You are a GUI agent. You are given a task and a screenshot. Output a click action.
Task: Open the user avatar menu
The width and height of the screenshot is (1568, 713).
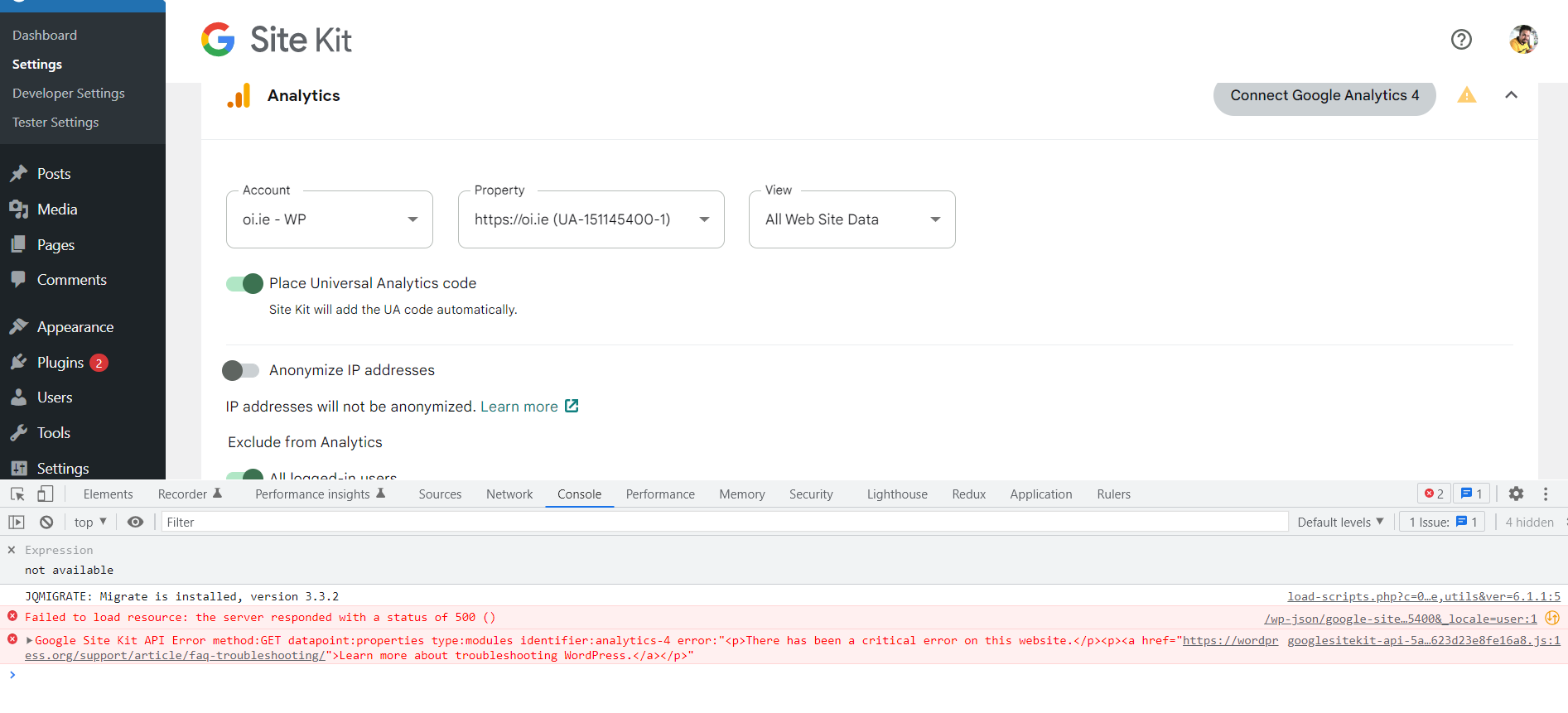coord(1523,39)
